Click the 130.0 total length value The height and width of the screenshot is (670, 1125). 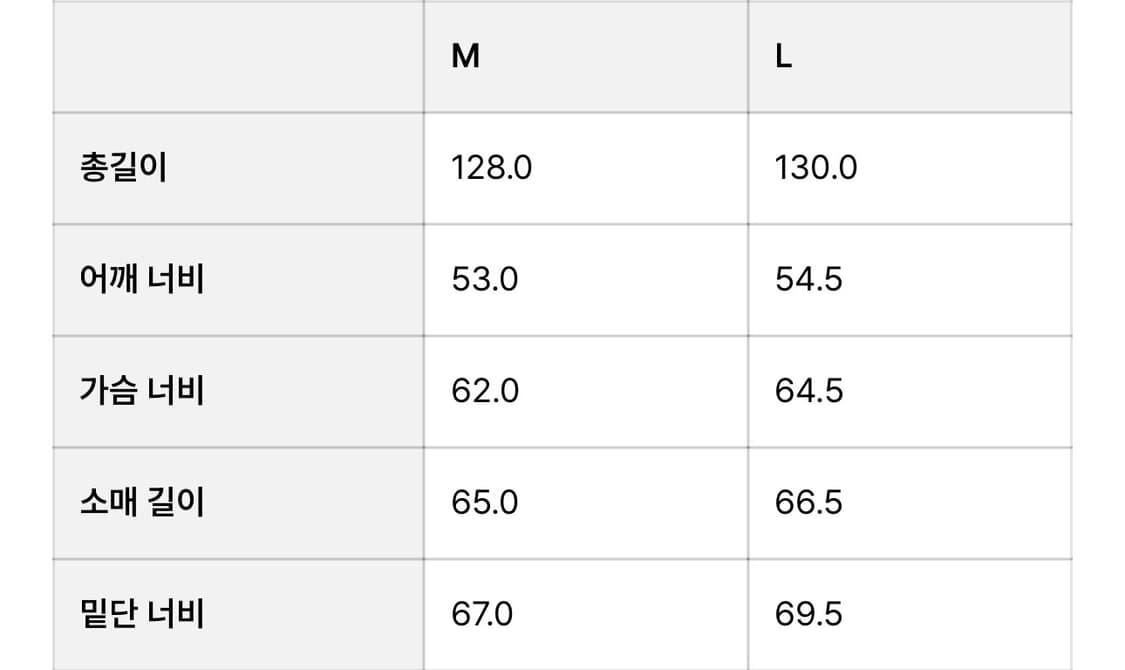(816, 167)
